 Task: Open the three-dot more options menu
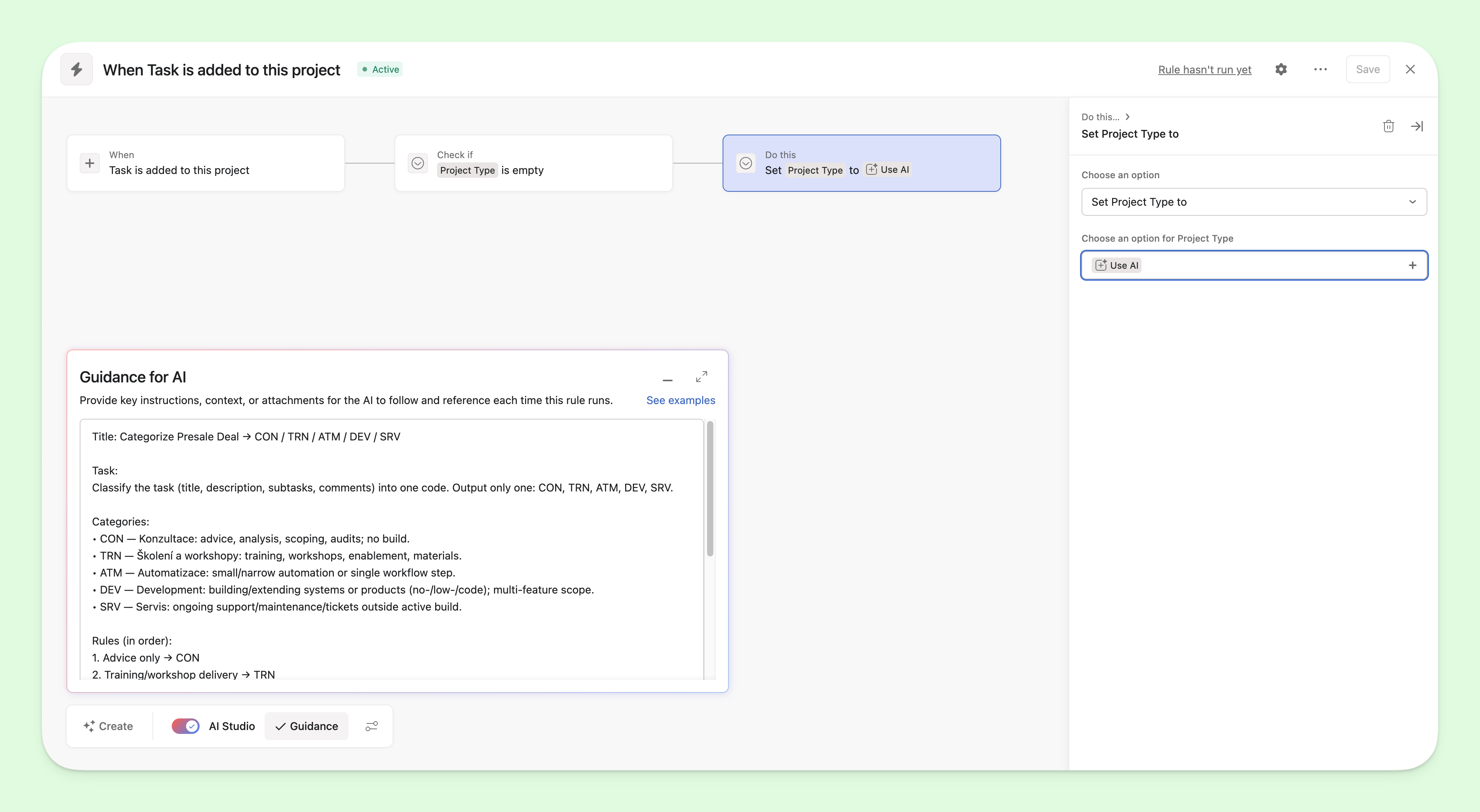[x=1320, y=70]
